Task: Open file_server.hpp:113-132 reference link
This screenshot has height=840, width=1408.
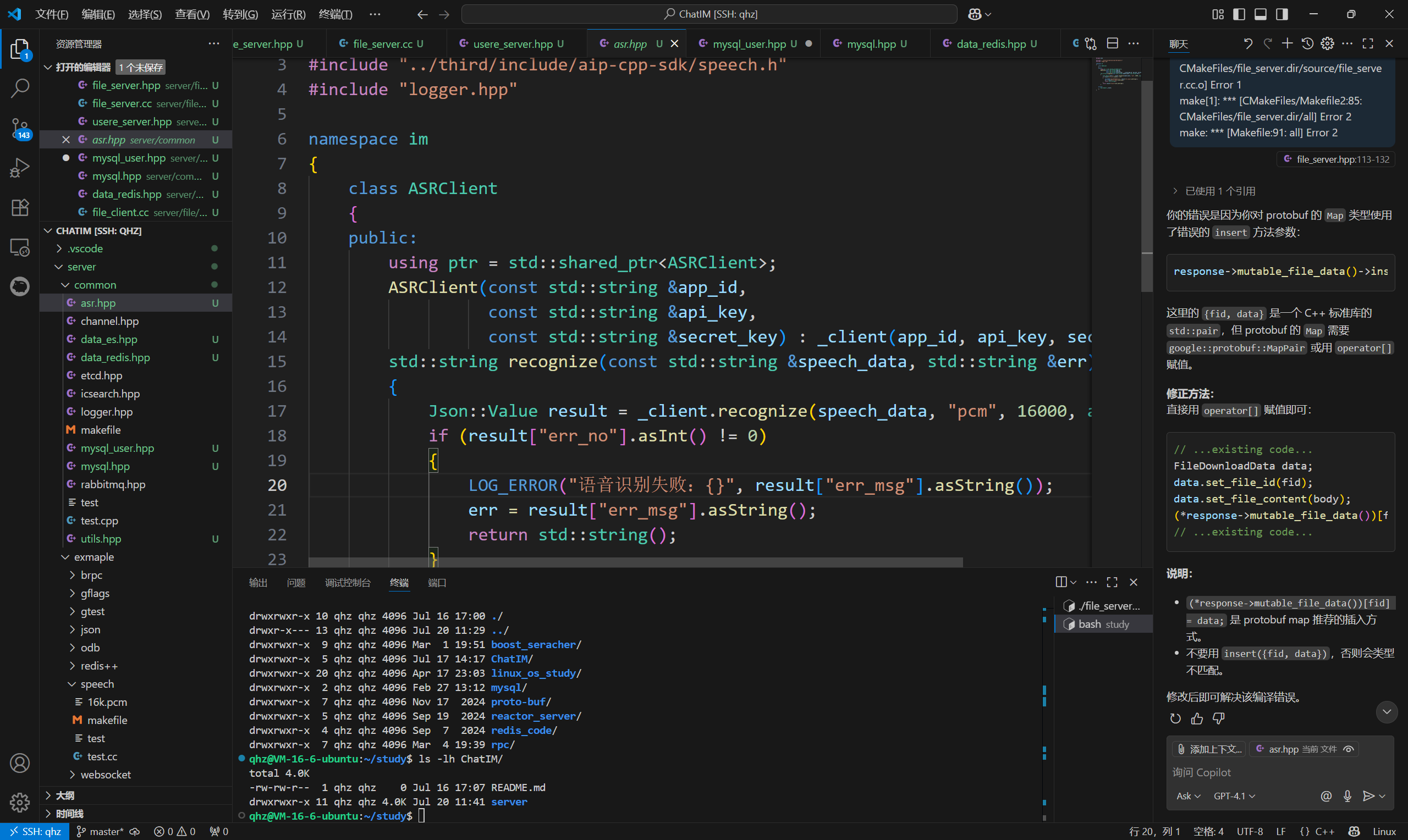Action: tap(1336, 159)
